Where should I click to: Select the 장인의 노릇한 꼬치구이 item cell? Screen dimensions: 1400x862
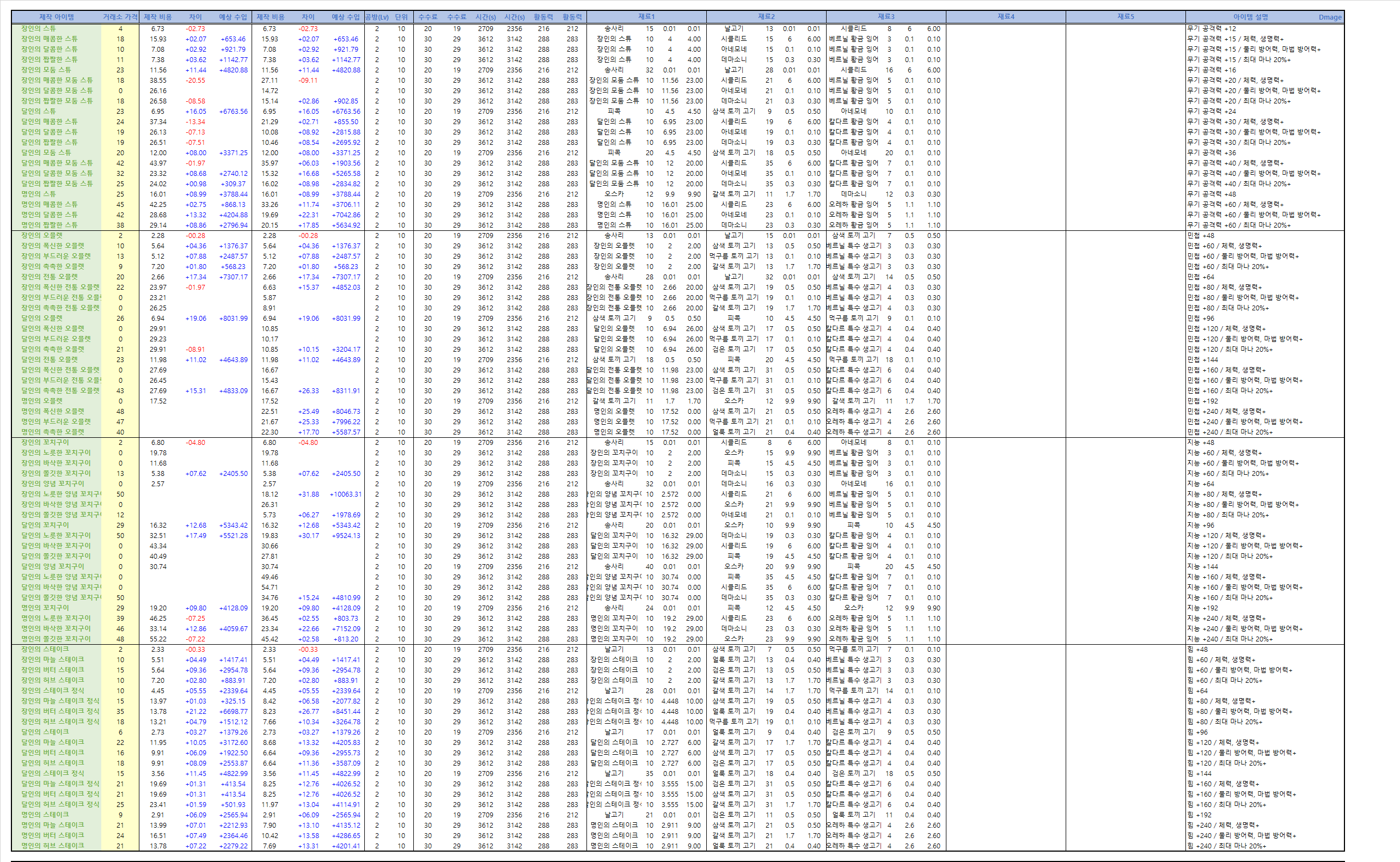click(56, 453)
